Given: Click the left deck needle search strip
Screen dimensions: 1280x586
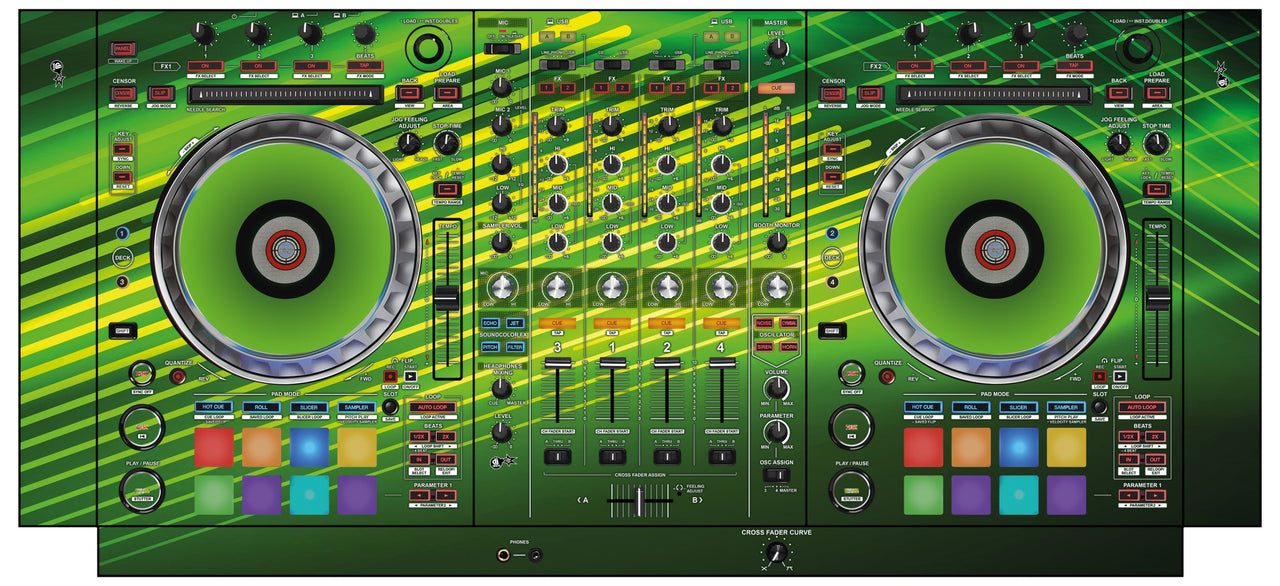Looking at the screenshot, I should [285, 94].
